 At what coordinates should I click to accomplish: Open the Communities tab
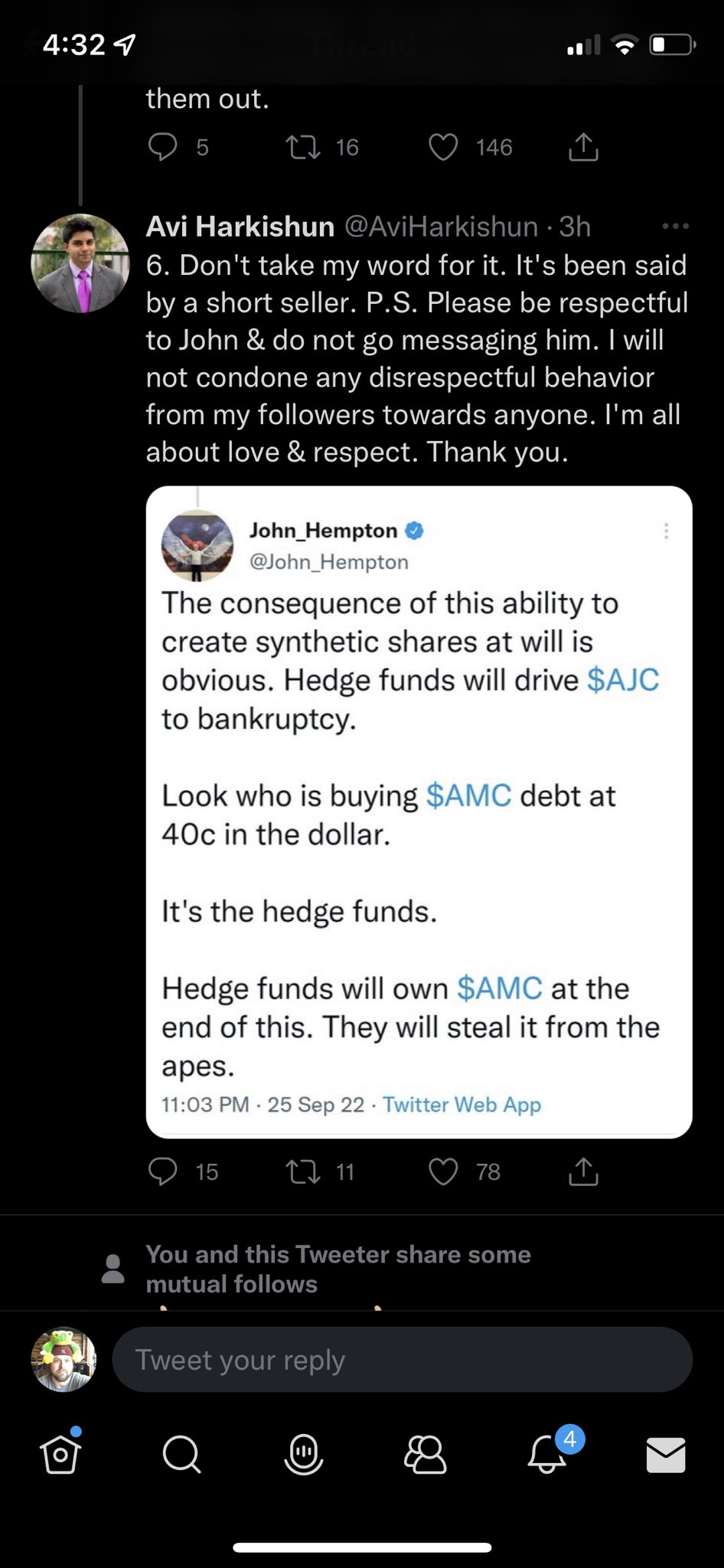(425, 1452)
